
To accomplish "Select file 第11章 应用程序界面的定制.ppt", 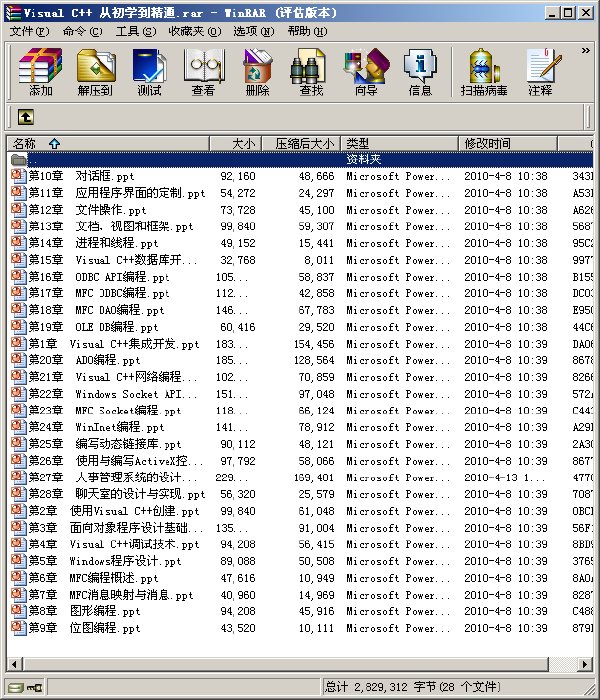I will [x=117, y=193].
